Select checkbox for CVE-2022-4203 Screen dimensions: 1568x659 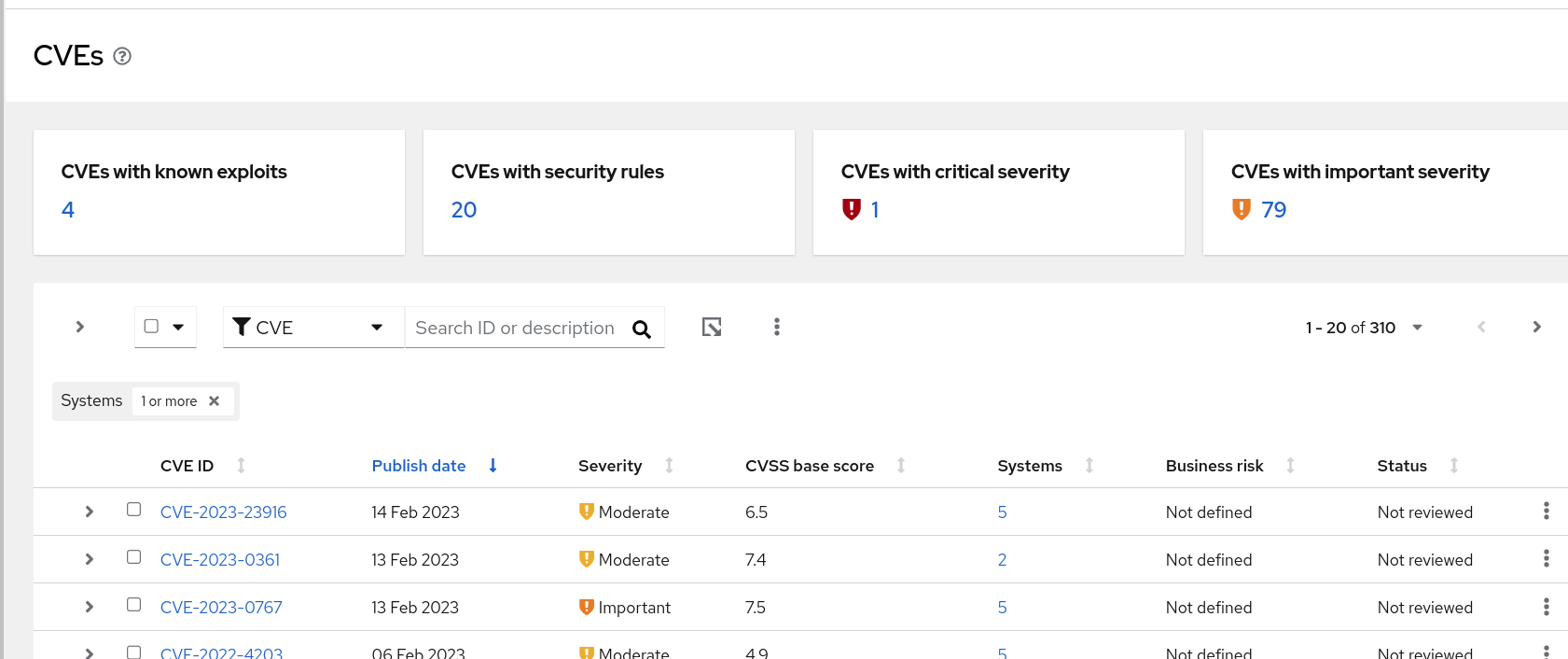click(134, 652)
